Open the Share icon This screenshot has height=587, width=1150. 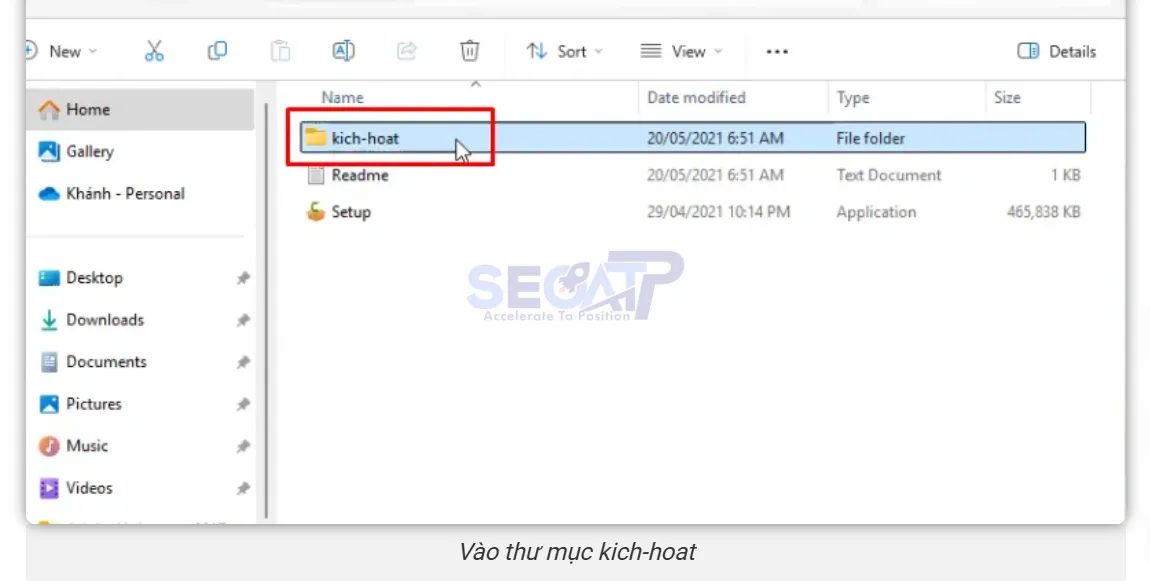pyautogui.click(x=406, y=51)
